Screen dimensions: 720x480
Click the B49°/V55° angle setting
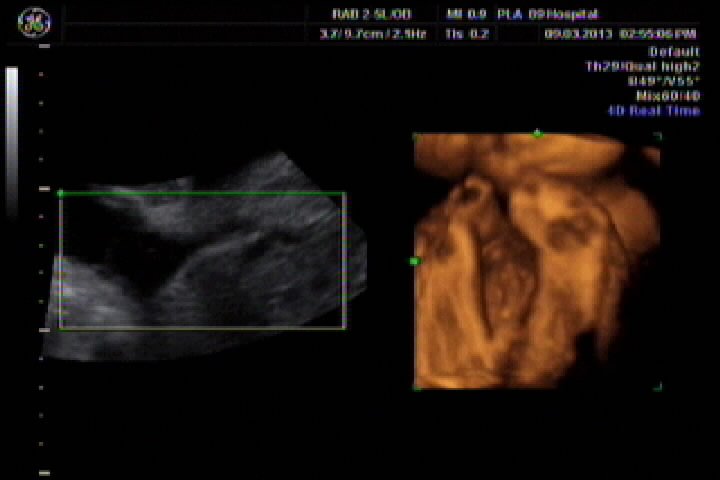(x=664, y=81)
